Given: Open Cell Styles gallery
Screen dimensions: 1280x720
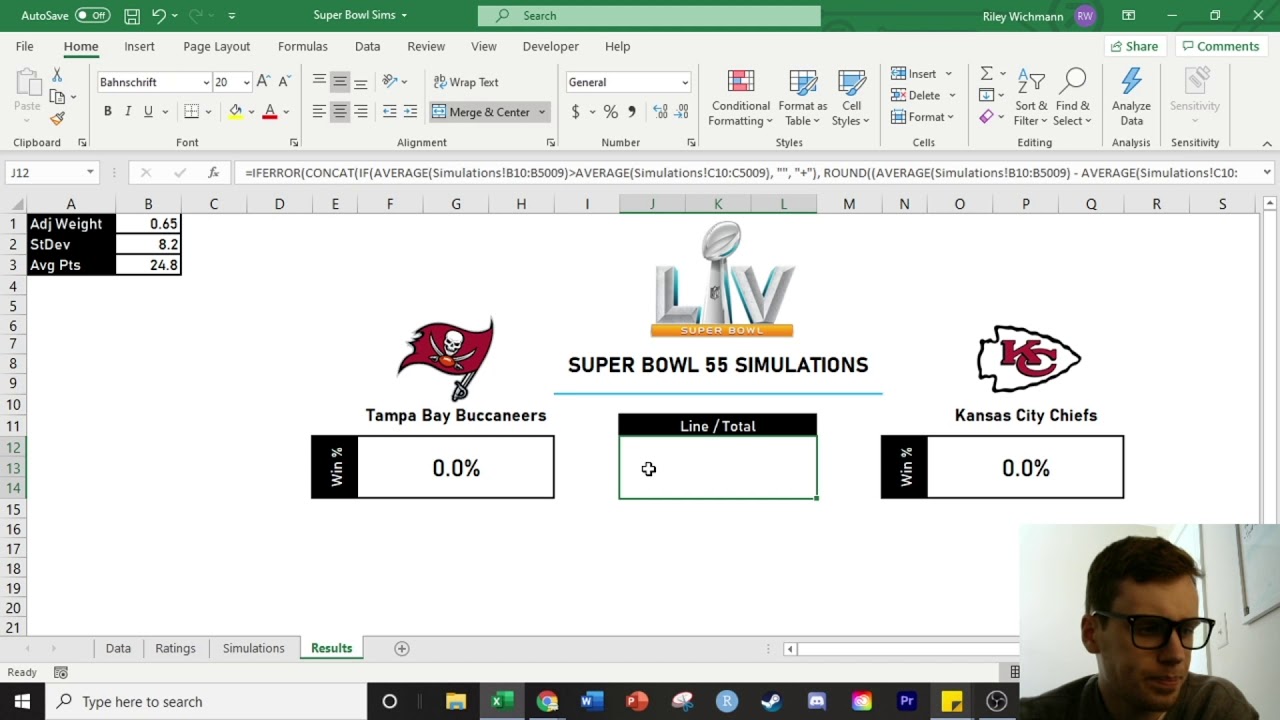Looking at the screenshot, I should tap(851, 98).
